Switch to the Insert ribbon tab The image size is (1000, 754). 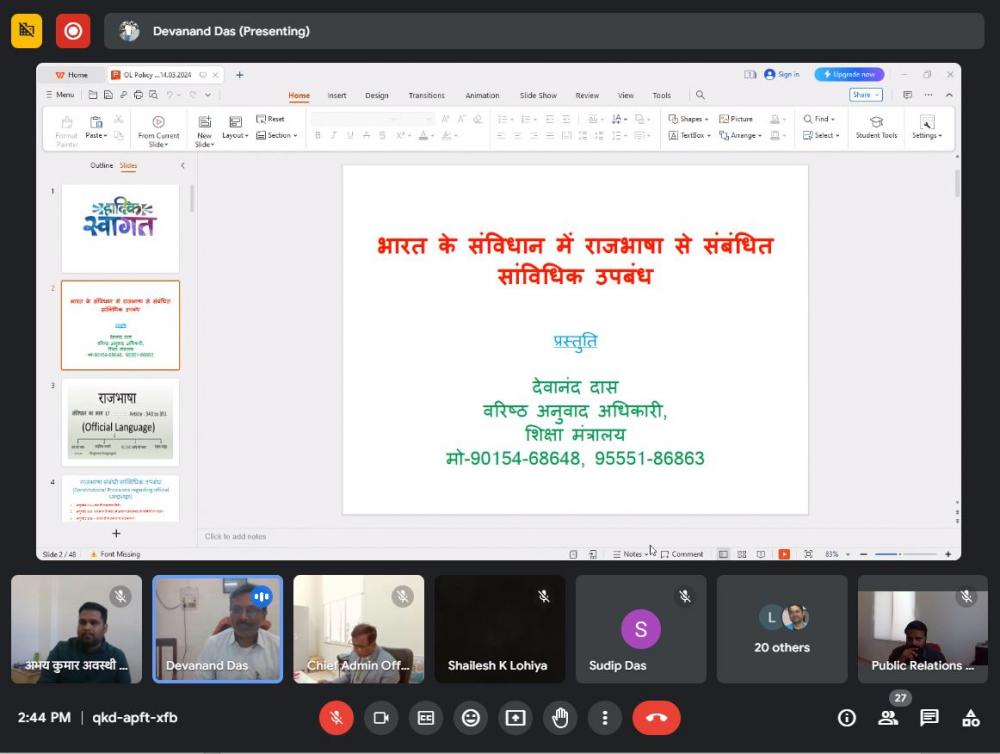click(337, 95)
